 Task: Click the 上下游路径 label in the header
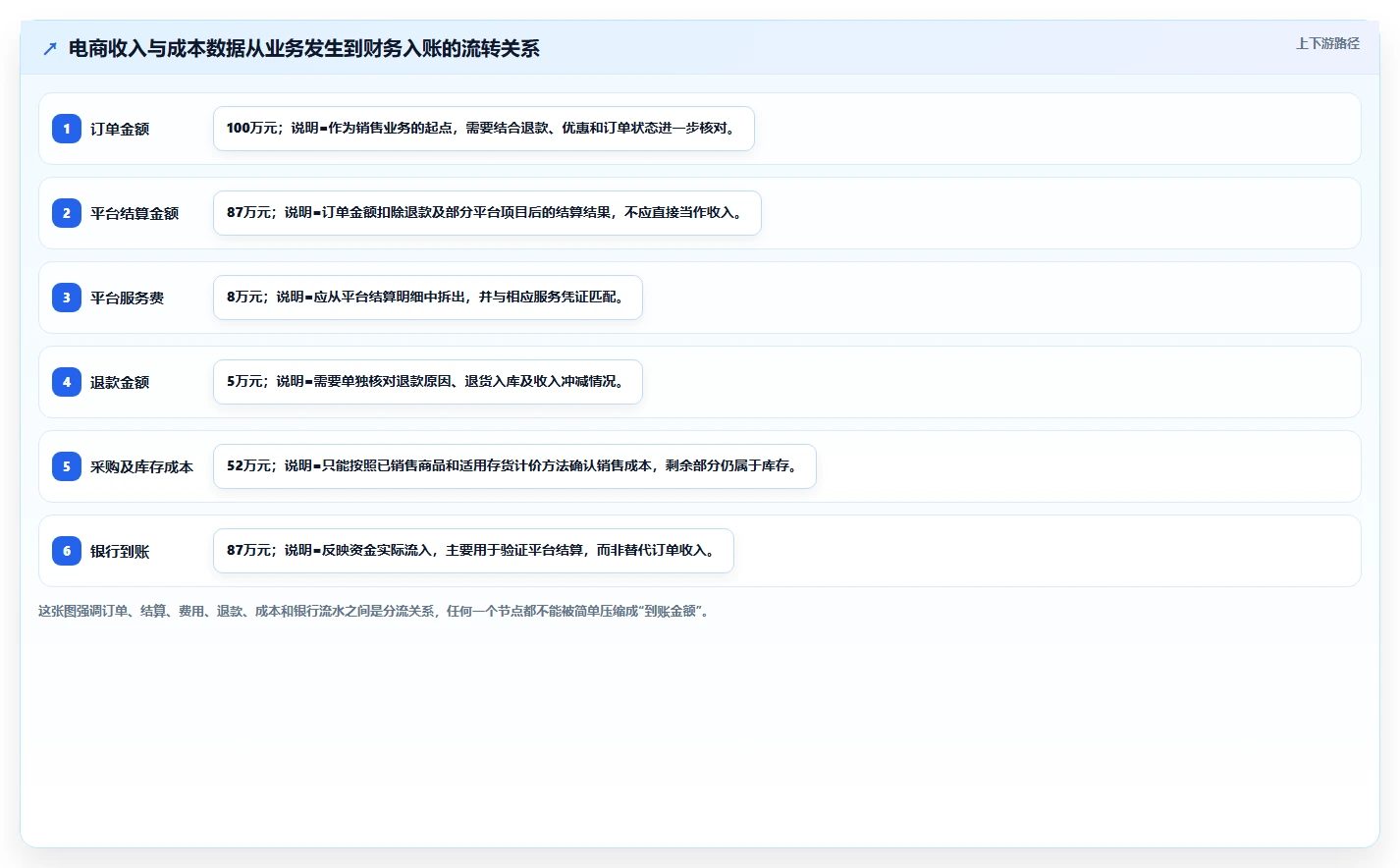pos(1327,43)
